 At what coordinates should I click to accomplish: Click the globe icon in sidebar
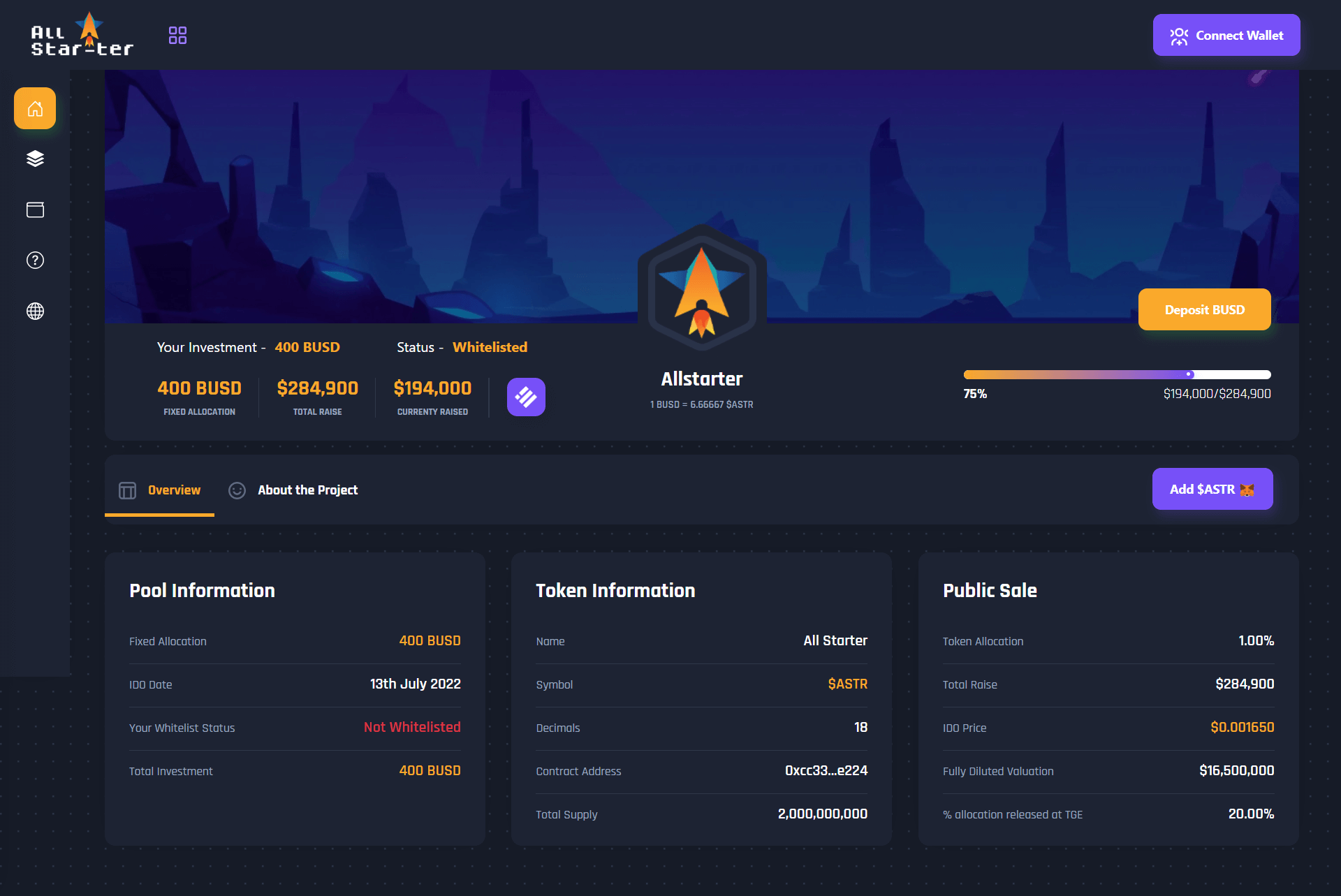tap(35, 311)
